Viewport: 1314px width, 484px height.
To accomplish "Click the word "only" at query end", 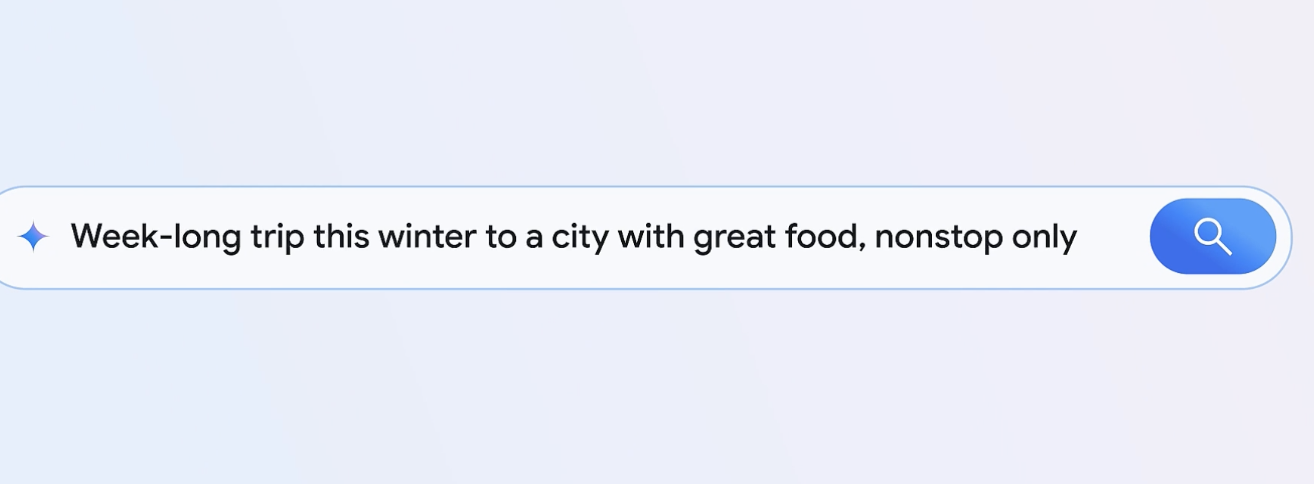I will pos(1045,238).
